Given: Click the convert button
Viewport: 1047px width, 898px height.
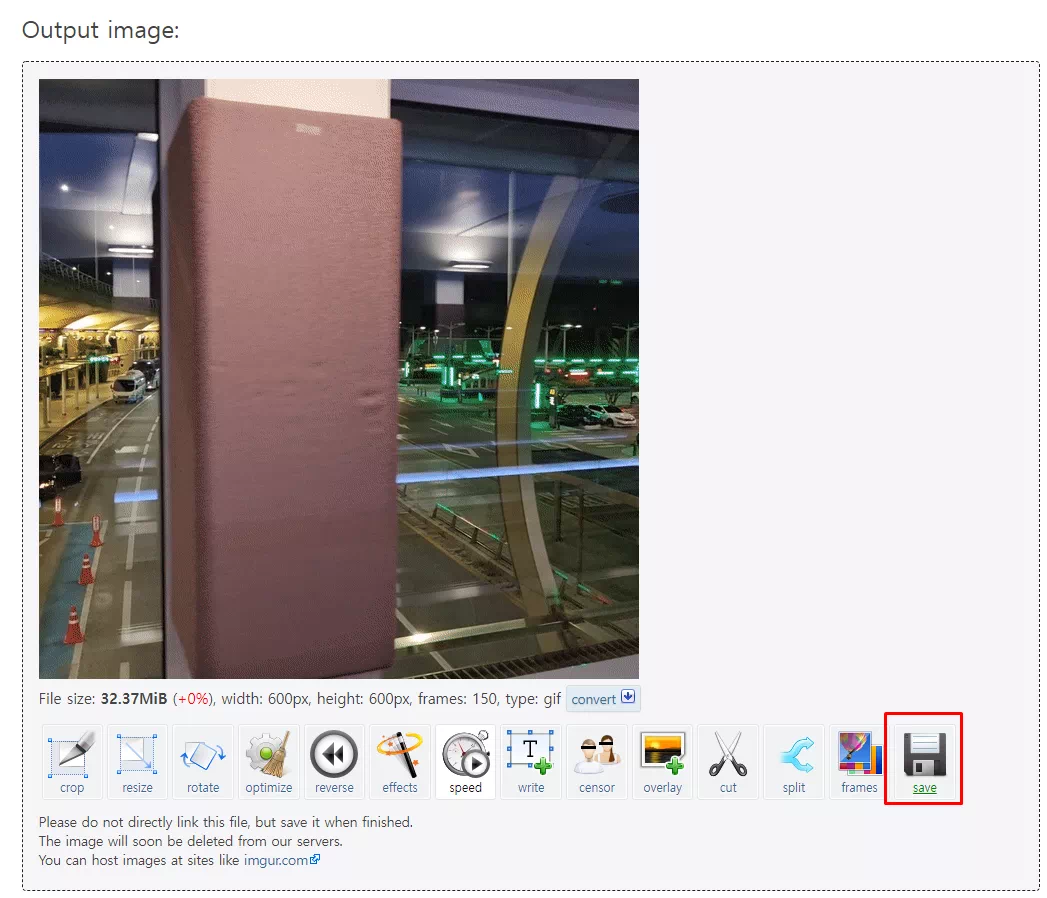Looking at the screenshot, I should (603, 698).
